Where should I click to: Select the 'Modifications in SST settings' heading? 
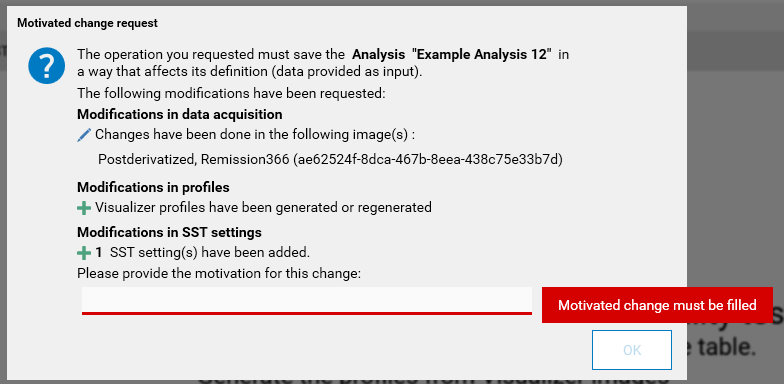tap(169, 232)
